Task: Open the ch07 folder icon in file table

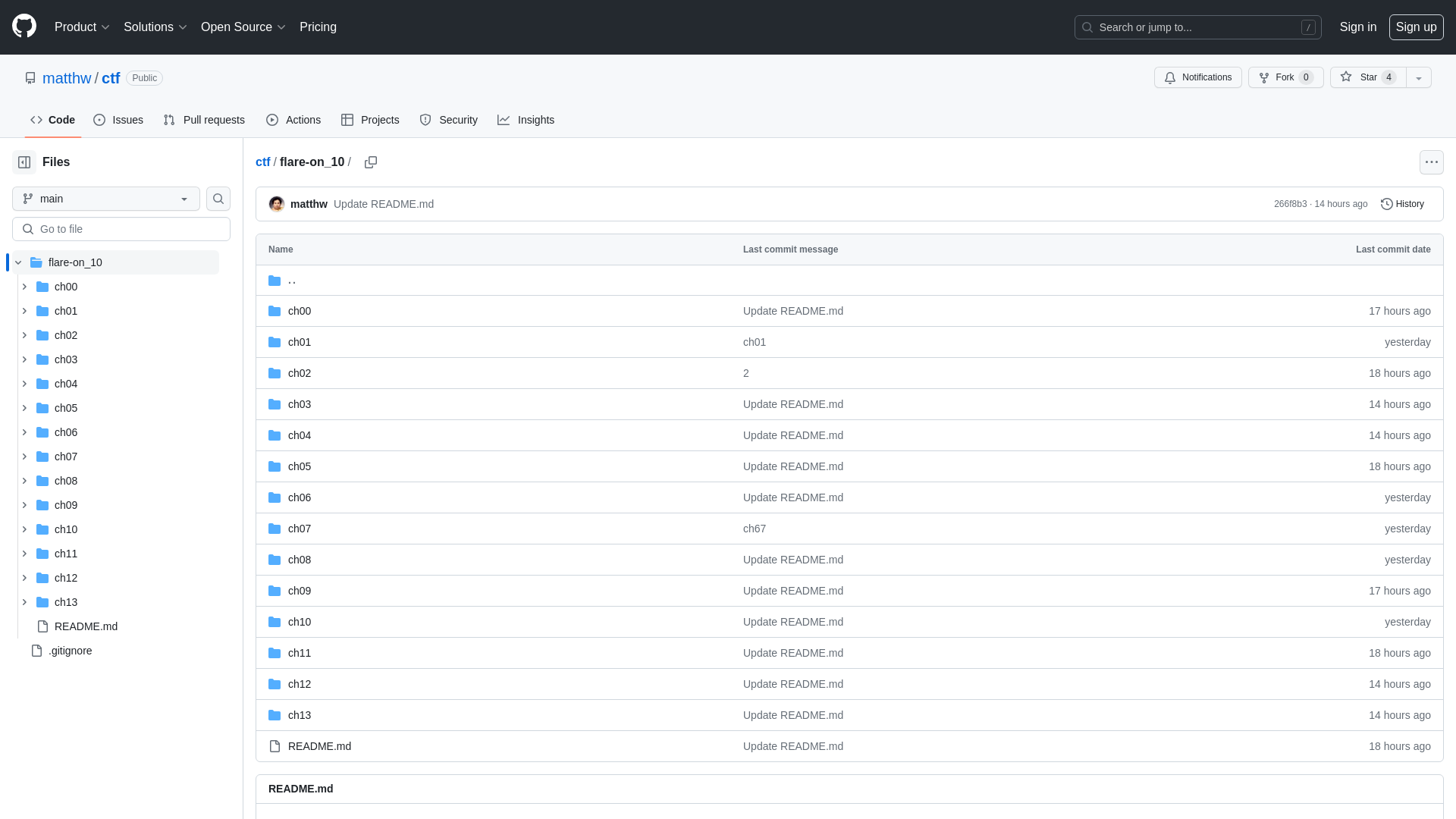Action: [x=275, y=529]
